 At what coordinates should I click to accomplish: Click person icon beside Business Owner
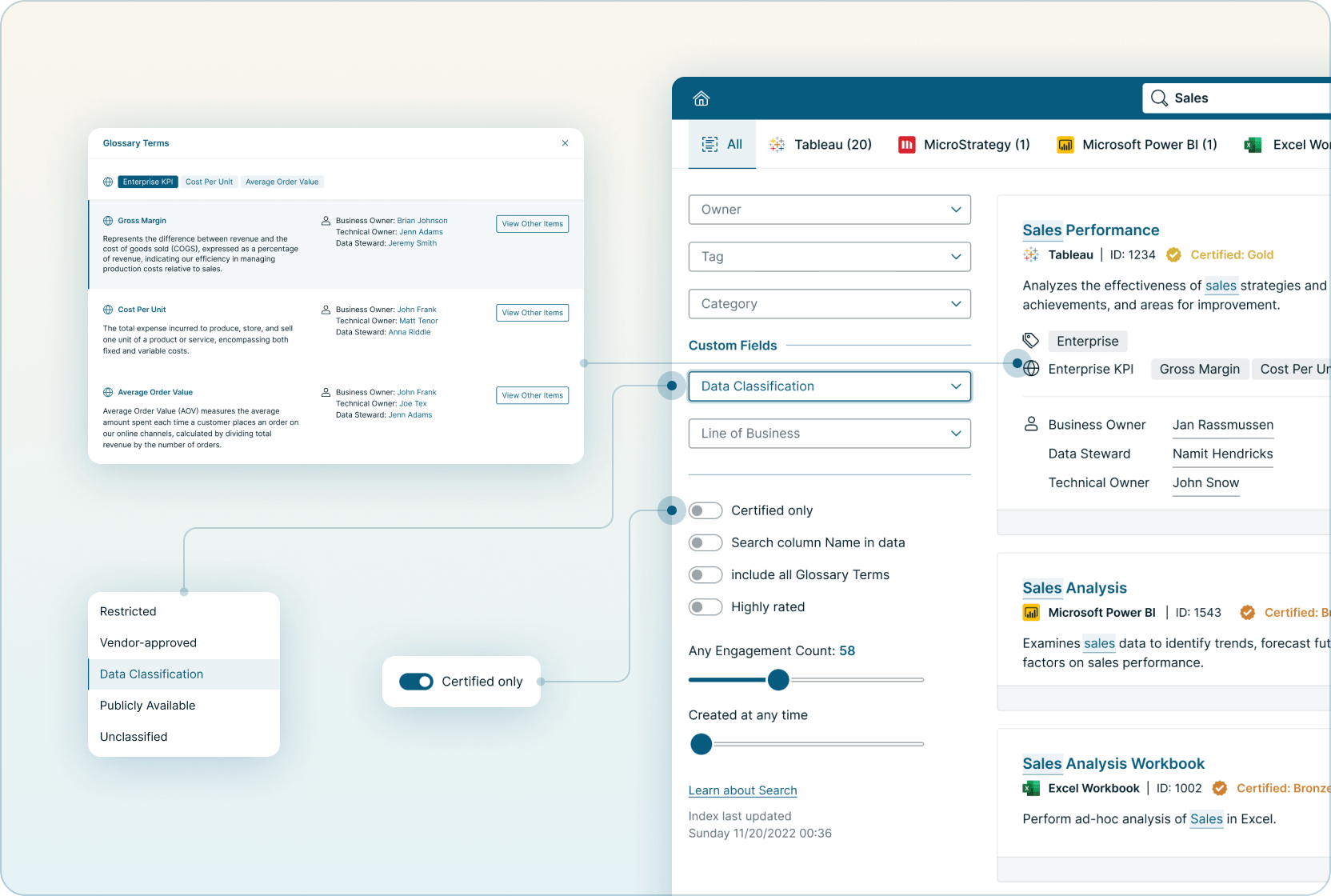click(x=1032, y=424)
